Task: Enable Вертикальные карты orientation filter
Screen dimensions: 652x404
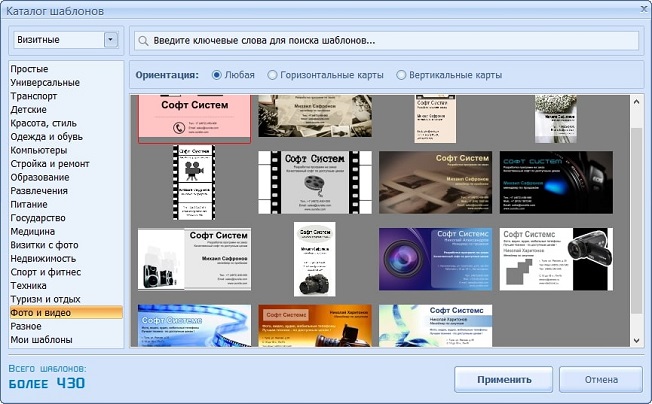Action: 402,75
